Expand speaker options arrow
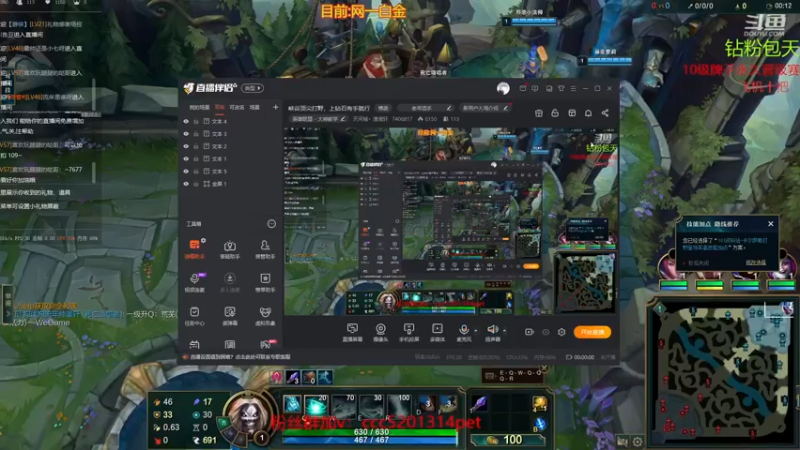This screenshot has width=800, height=450. [x=505, y=330]
